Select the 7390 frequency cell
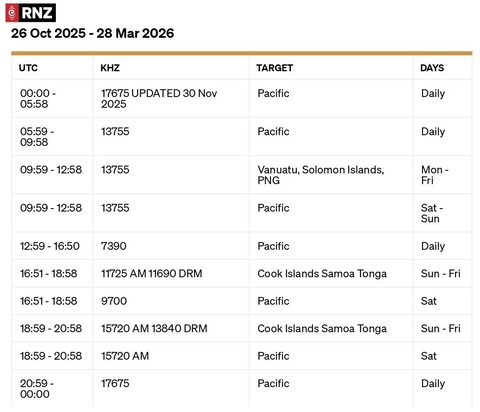 (x=171, y=246)
